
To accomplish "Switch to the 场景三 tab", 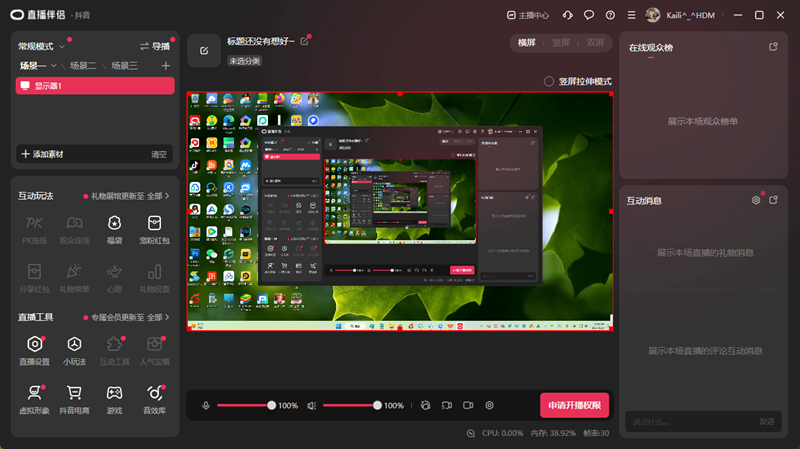I will (124, 66).
